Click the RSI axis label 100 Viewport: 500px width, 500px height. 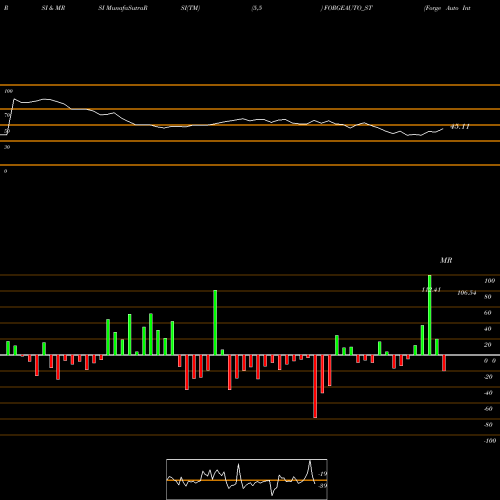pyautogui.click(x=9, y=91)
